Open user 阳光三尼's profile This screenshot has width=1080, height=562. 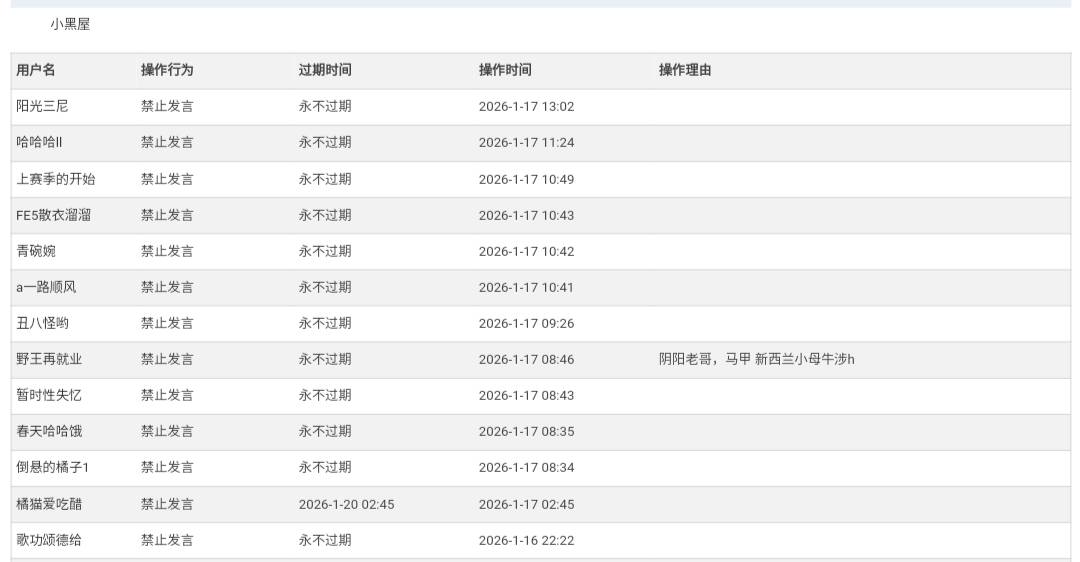tap(42, 106)
